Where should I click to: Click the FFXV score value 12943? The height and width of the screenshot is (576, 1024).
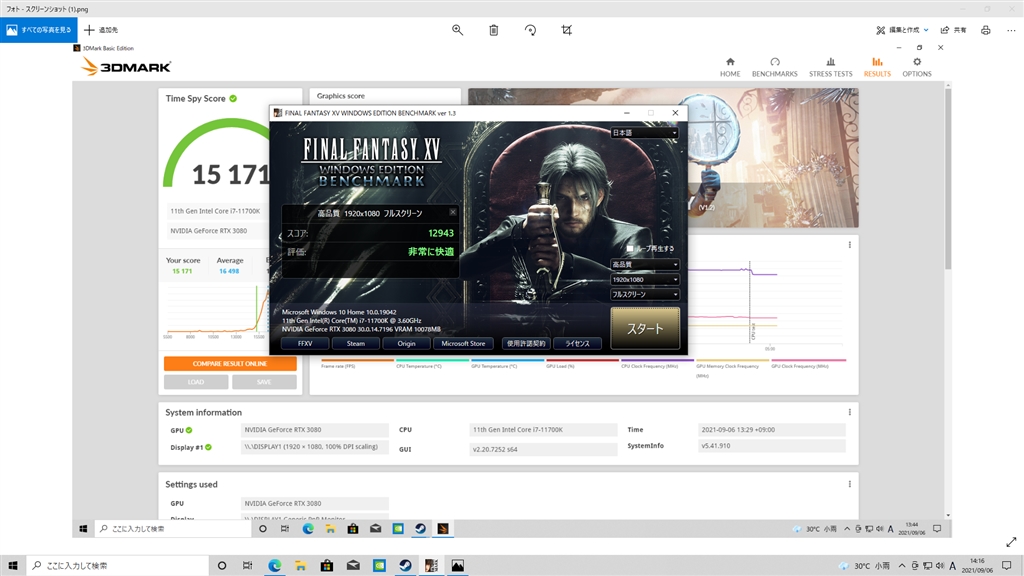441,233
